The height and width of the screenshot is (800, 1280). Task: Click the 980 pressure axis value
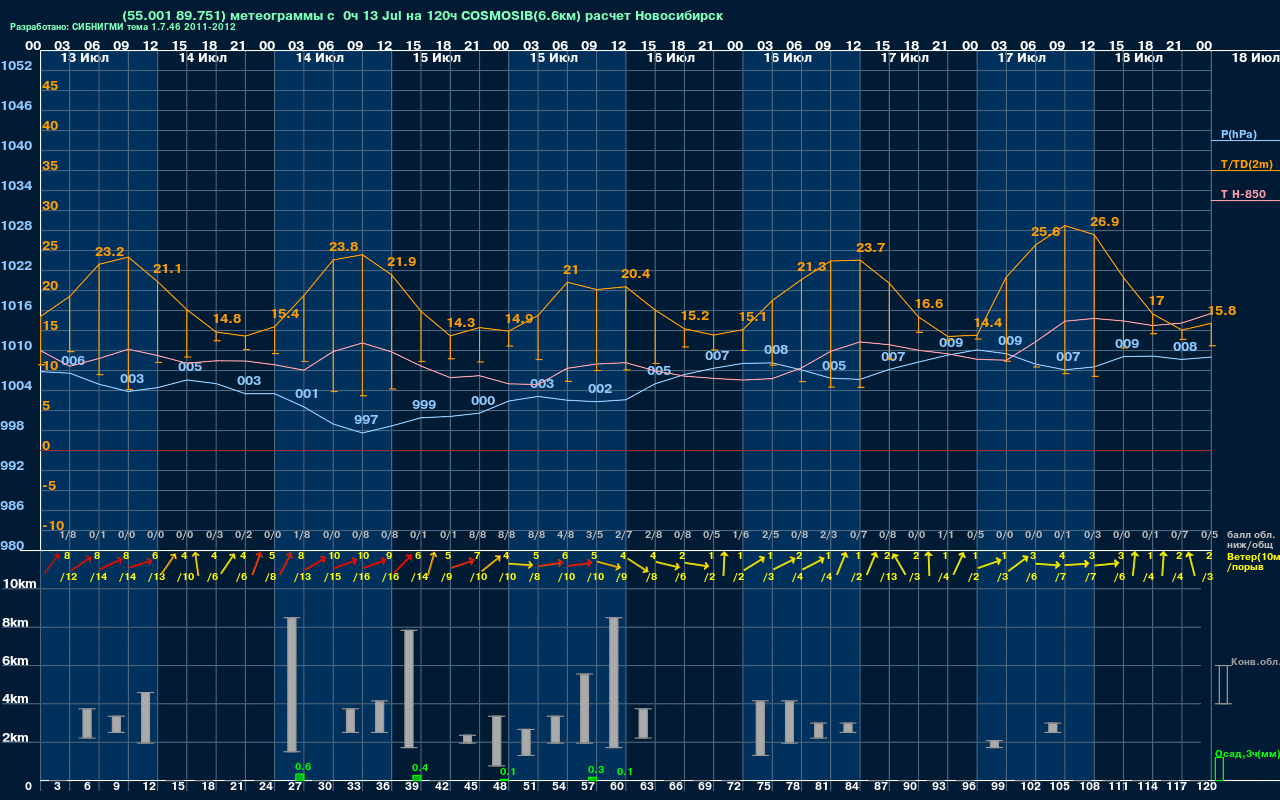click(12, 546)
